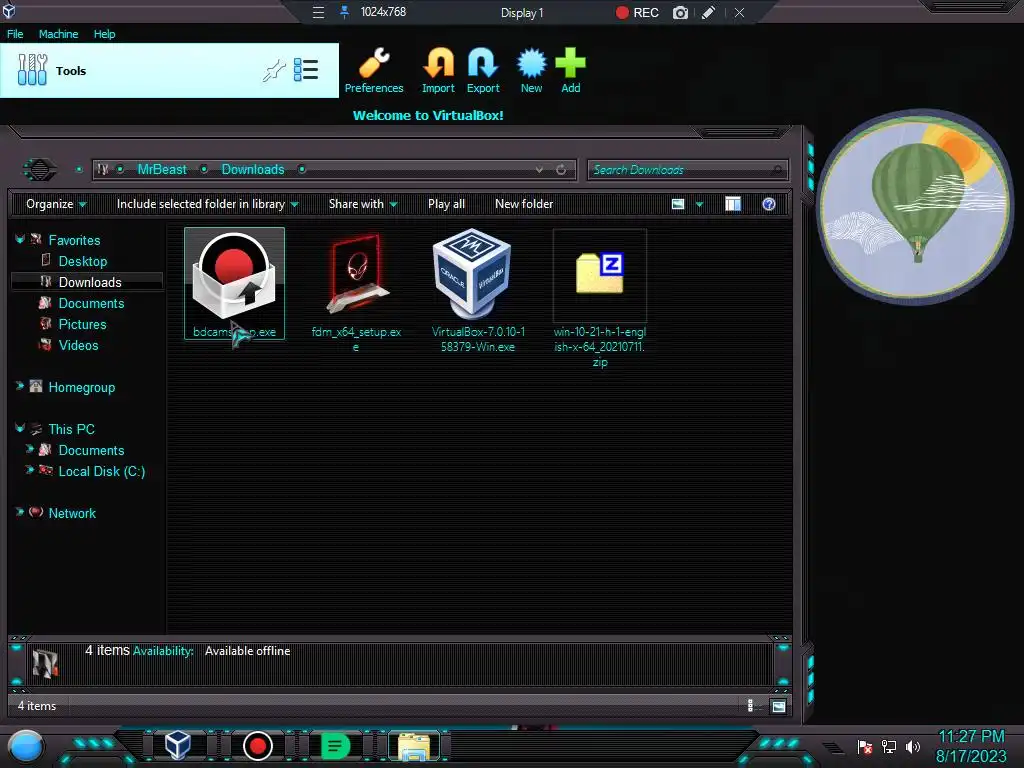Select Pictures under Favorites
This screenshot has width=1024, height=768.
click(x=82, y=324)
